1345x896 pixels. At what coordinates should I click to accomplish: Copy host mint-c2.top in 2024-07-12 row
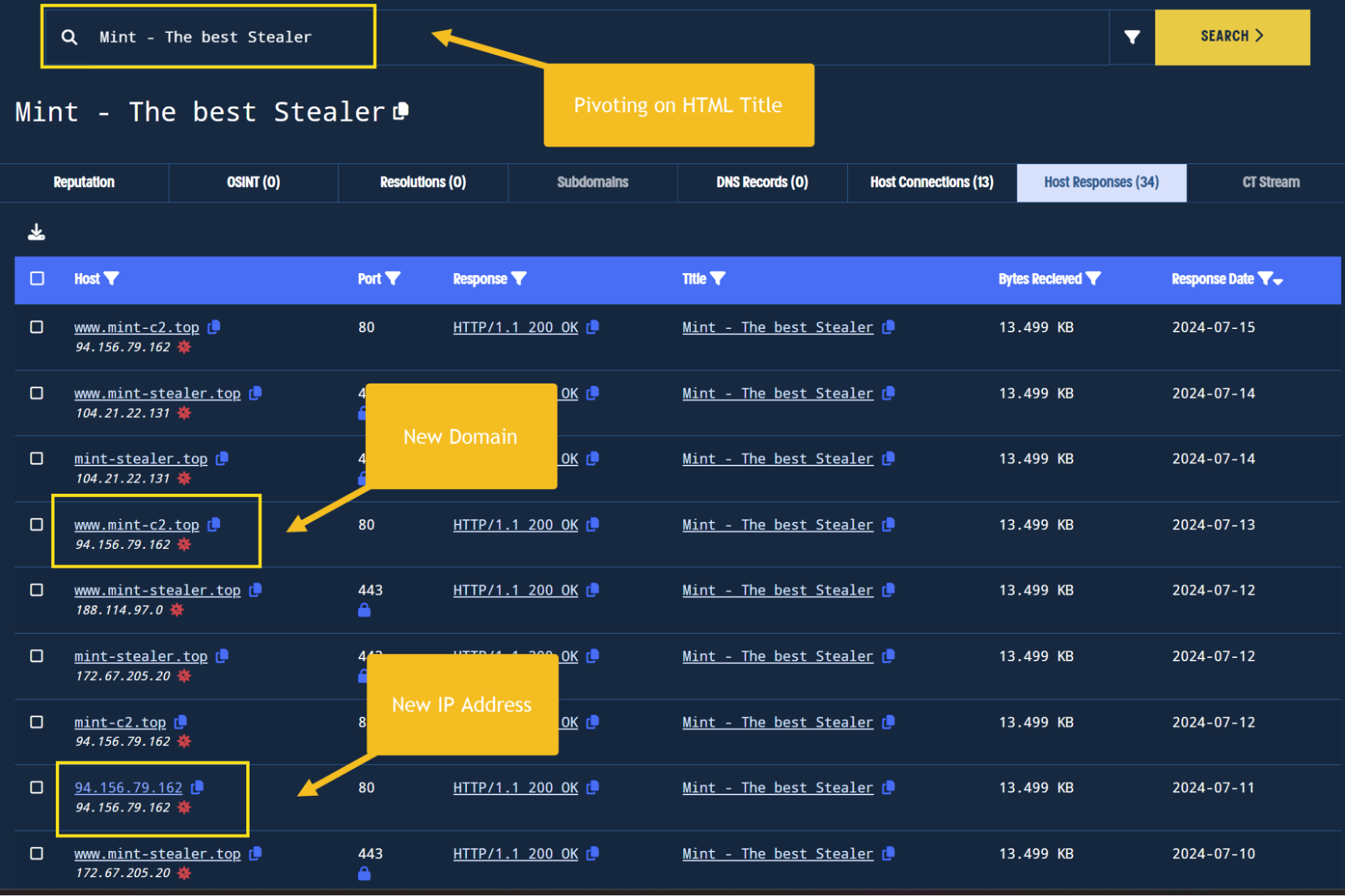tap(180, 722)
